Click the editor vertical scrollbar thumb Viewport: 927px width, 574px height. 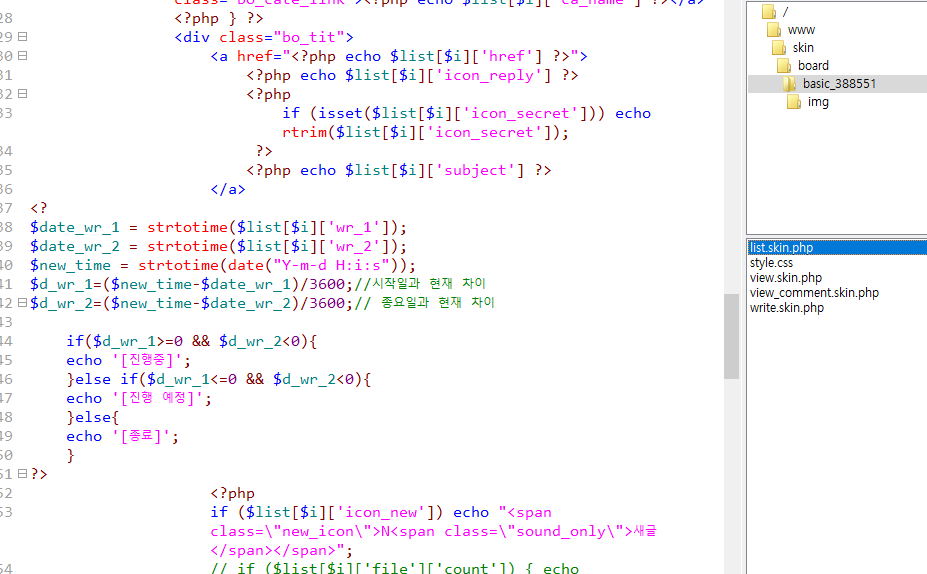(x=731, y=336)
